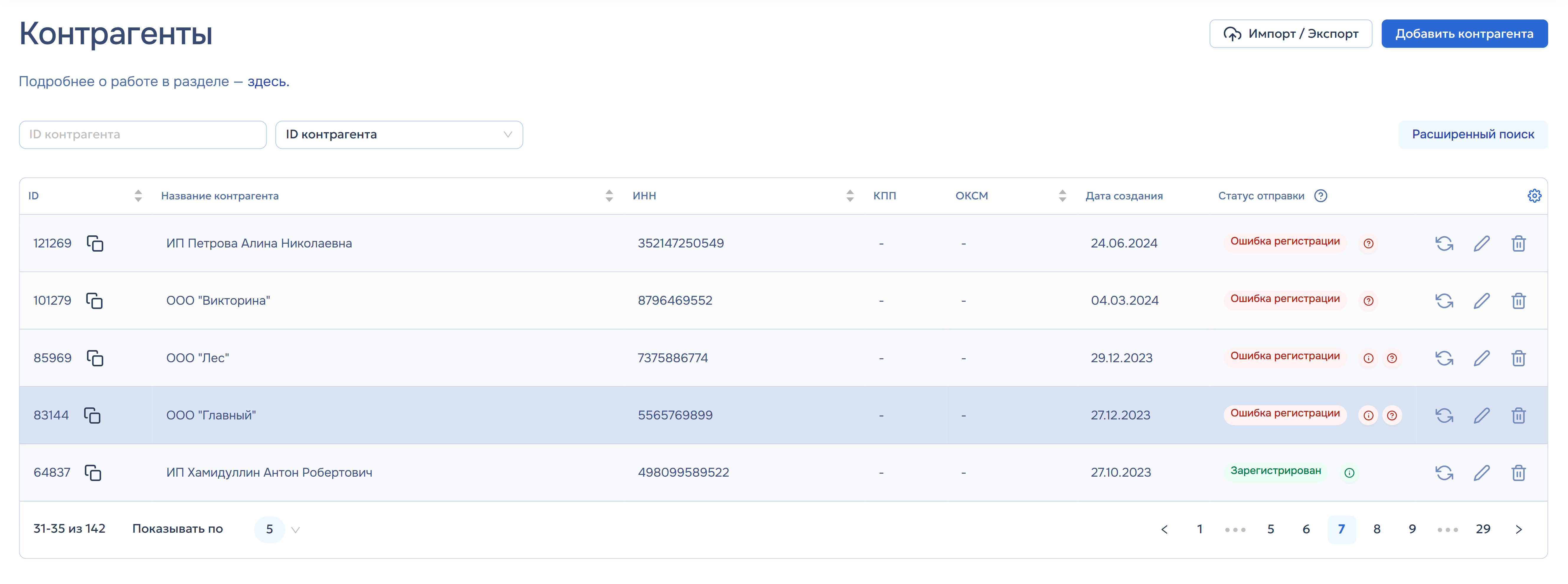
Task: Delete ИП Хамидуллин Антон Робертович row
Action: click(x=1519, y=473)
